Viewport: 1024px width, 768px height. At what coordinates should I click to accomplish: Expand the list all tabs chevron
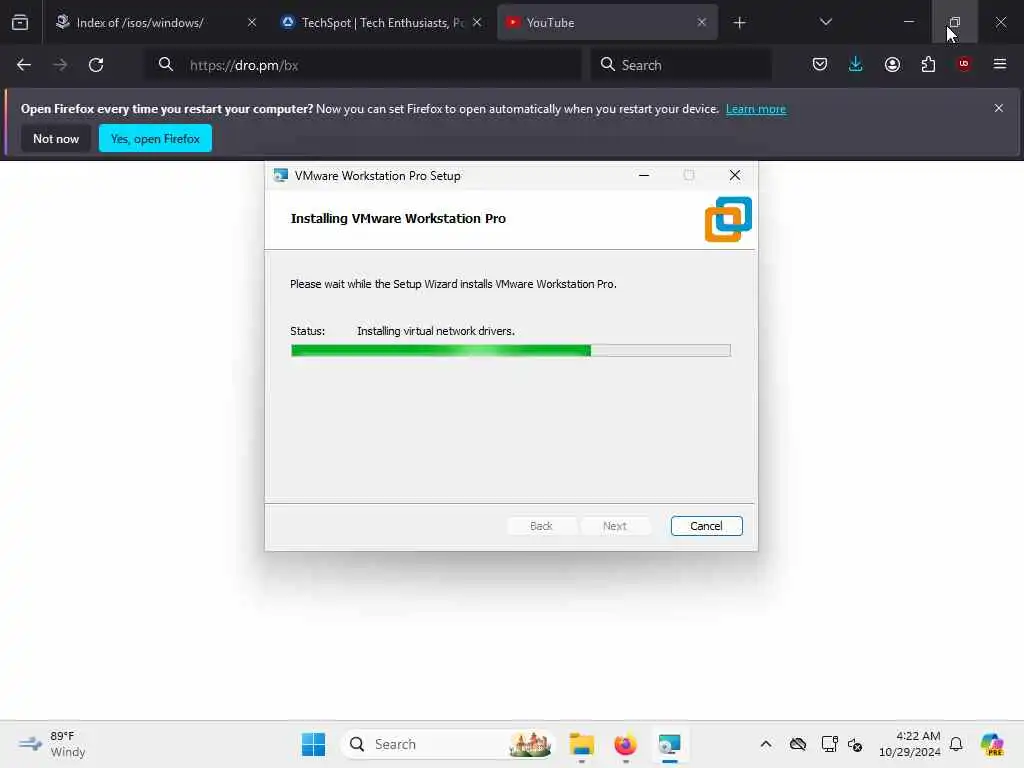(825, 23)
